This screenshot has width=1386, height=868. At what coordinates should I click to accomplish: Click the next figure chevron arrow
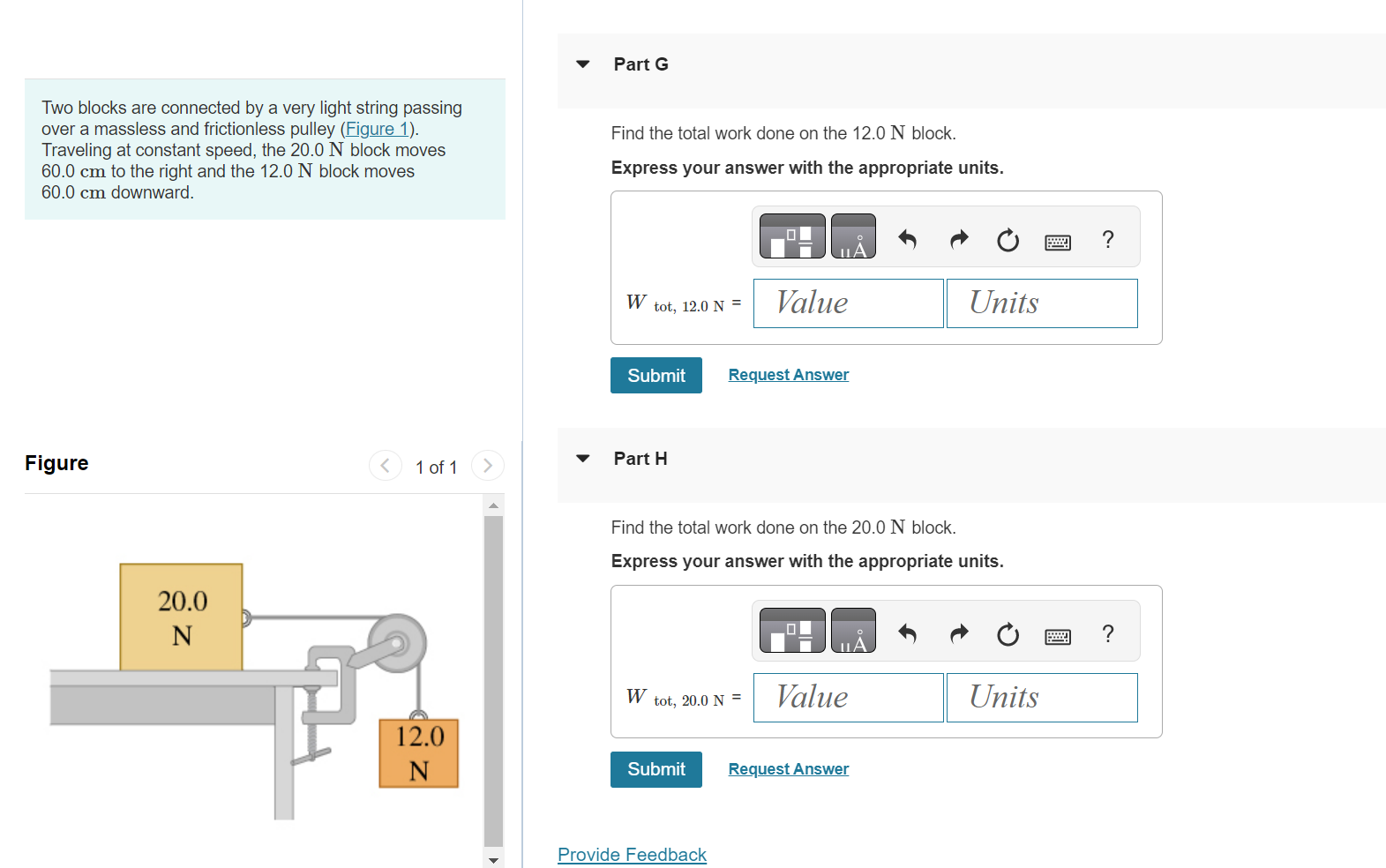click(x=488, y=465)
